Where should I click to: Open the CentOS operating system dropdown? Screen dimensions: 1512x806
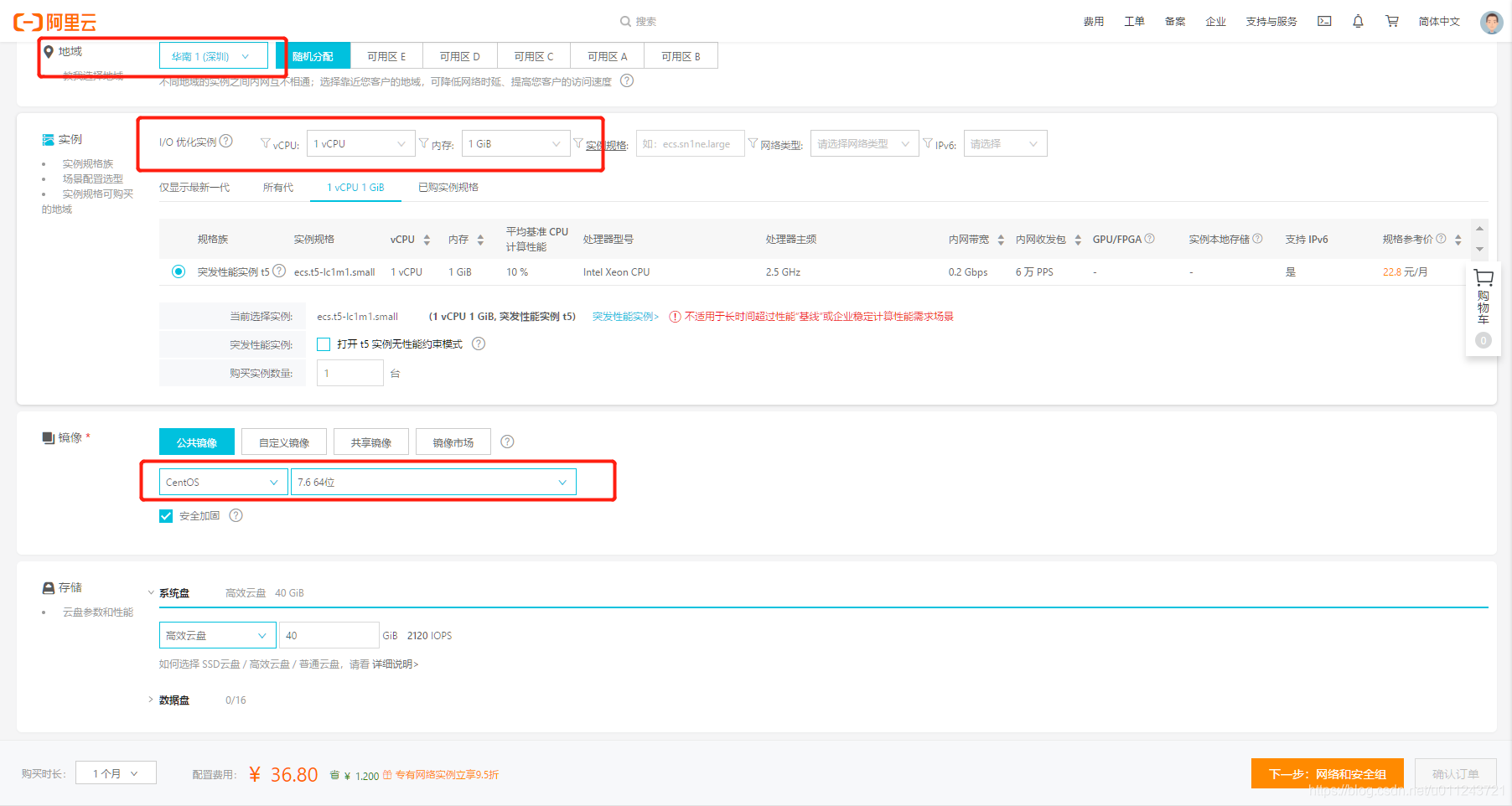click(x=223, y=482)
